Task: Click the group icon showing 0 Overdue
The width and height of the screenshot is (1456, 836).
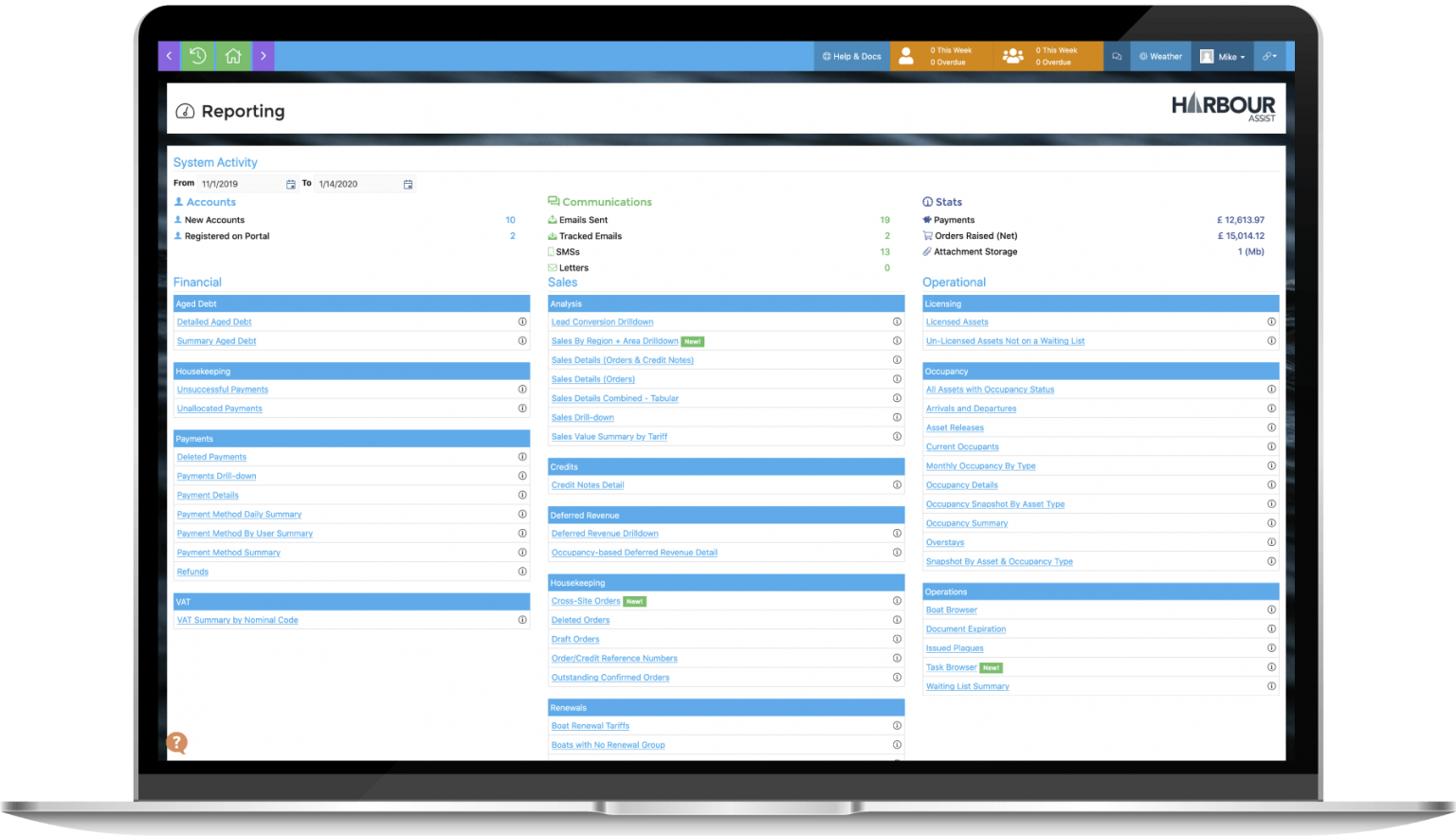Action: 1012,55
